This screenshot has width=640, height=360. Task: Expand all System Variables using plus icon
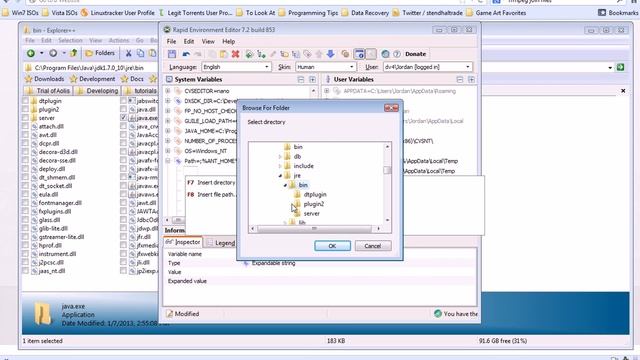click(312, 80)
